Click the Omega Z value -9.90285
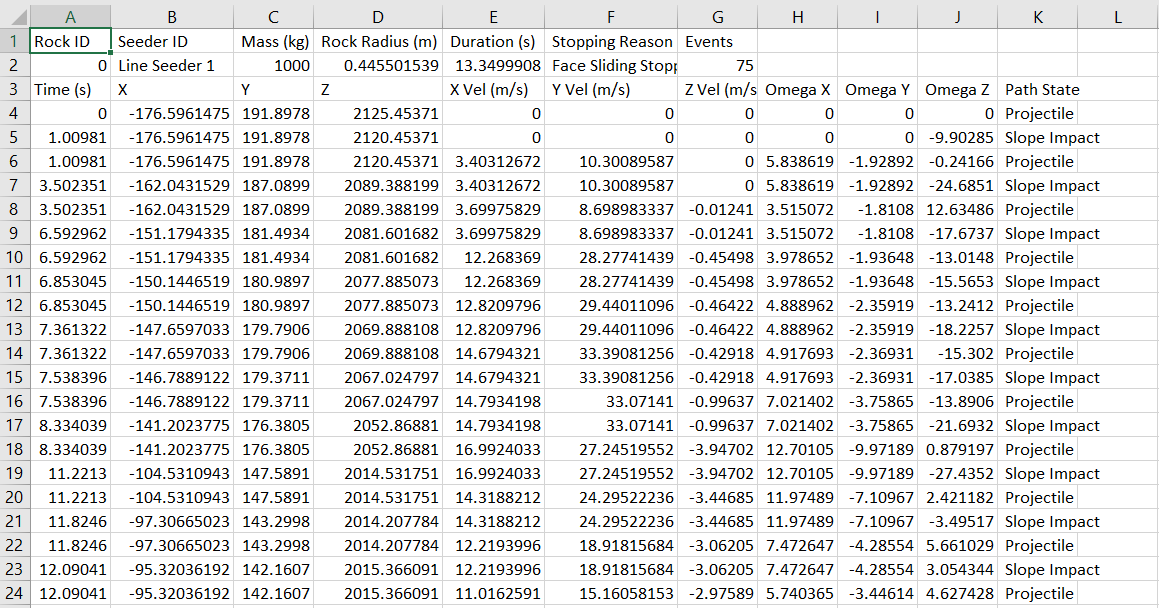Screen dimensions: 1159x608 coord(957,137)
